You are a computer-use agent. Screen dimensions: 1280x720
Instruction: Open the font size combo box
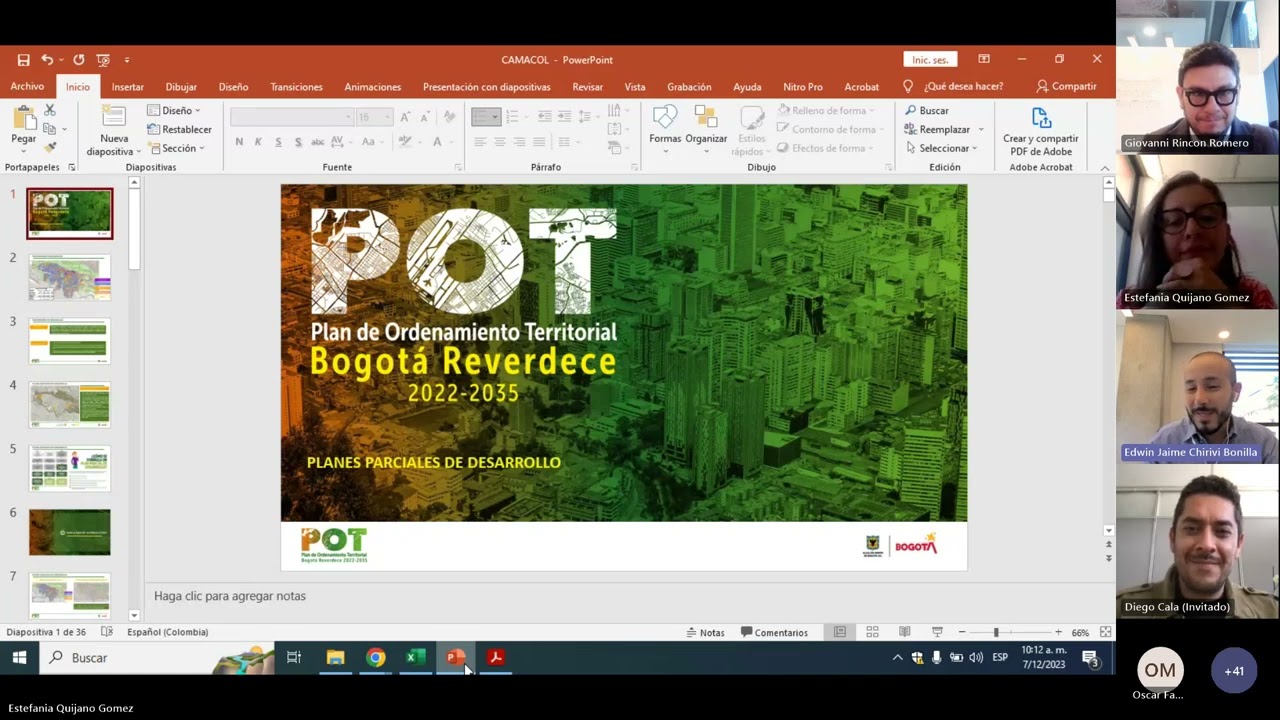point(374,117)
